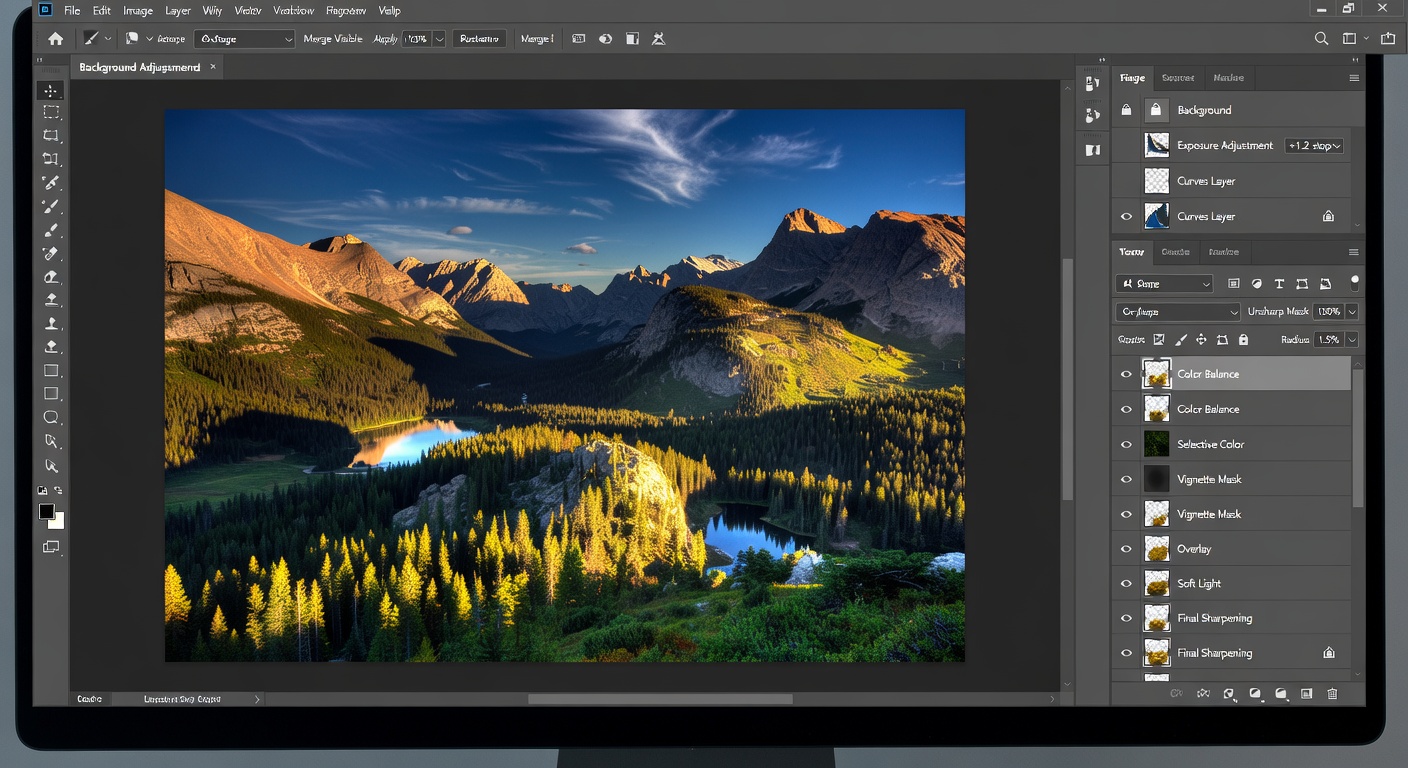Open the blend mode dropdown in the options bar

point(243,38)
